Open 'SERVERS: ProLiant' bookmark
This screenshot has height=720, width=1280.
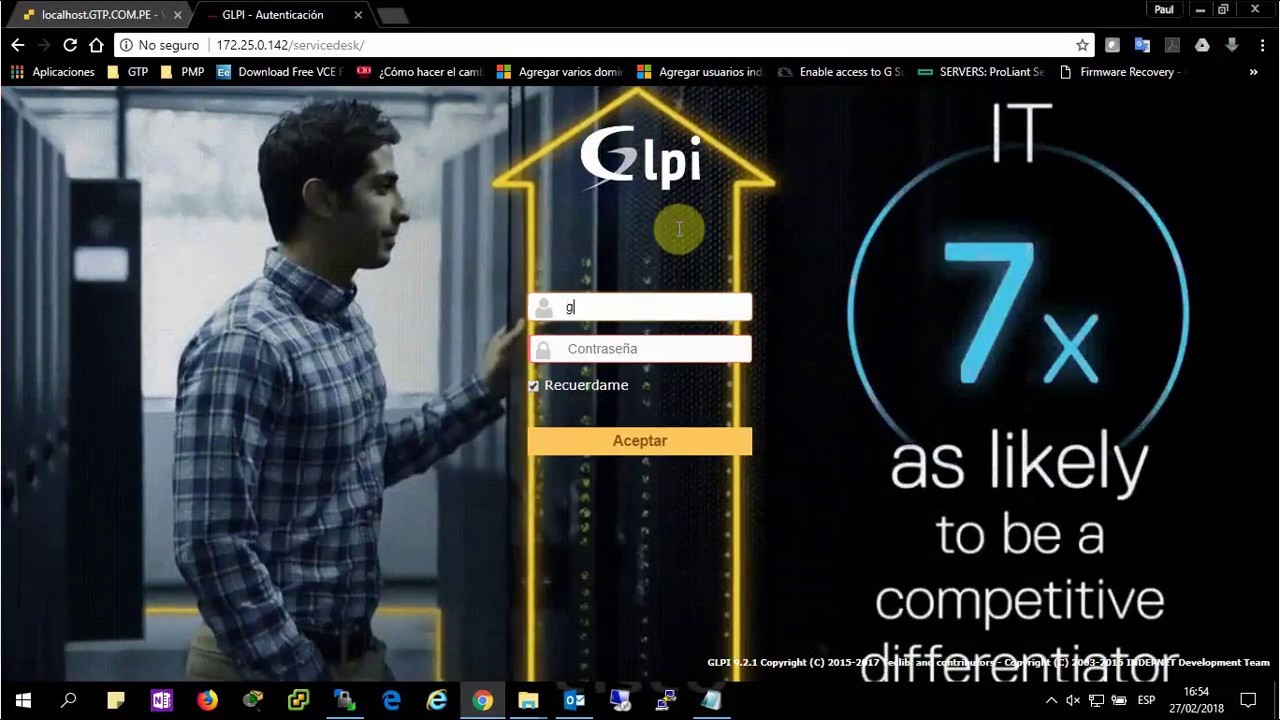coord(981,72)
